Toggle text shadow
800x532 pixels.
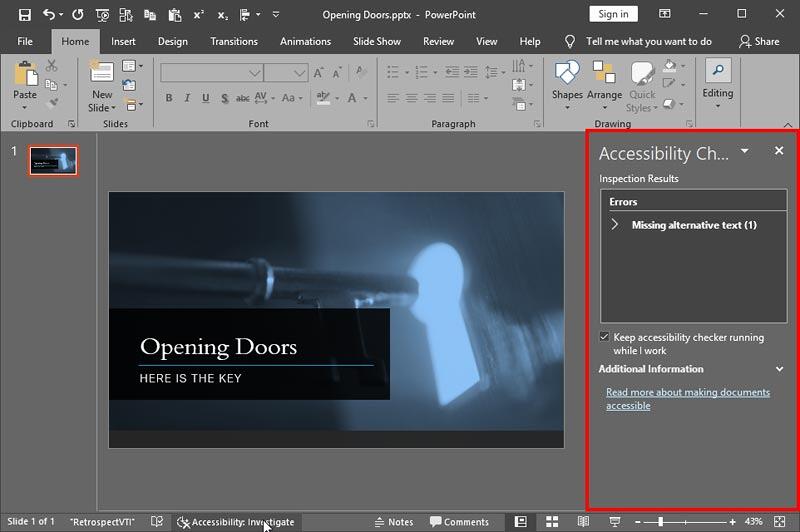(x=224, y=98)
